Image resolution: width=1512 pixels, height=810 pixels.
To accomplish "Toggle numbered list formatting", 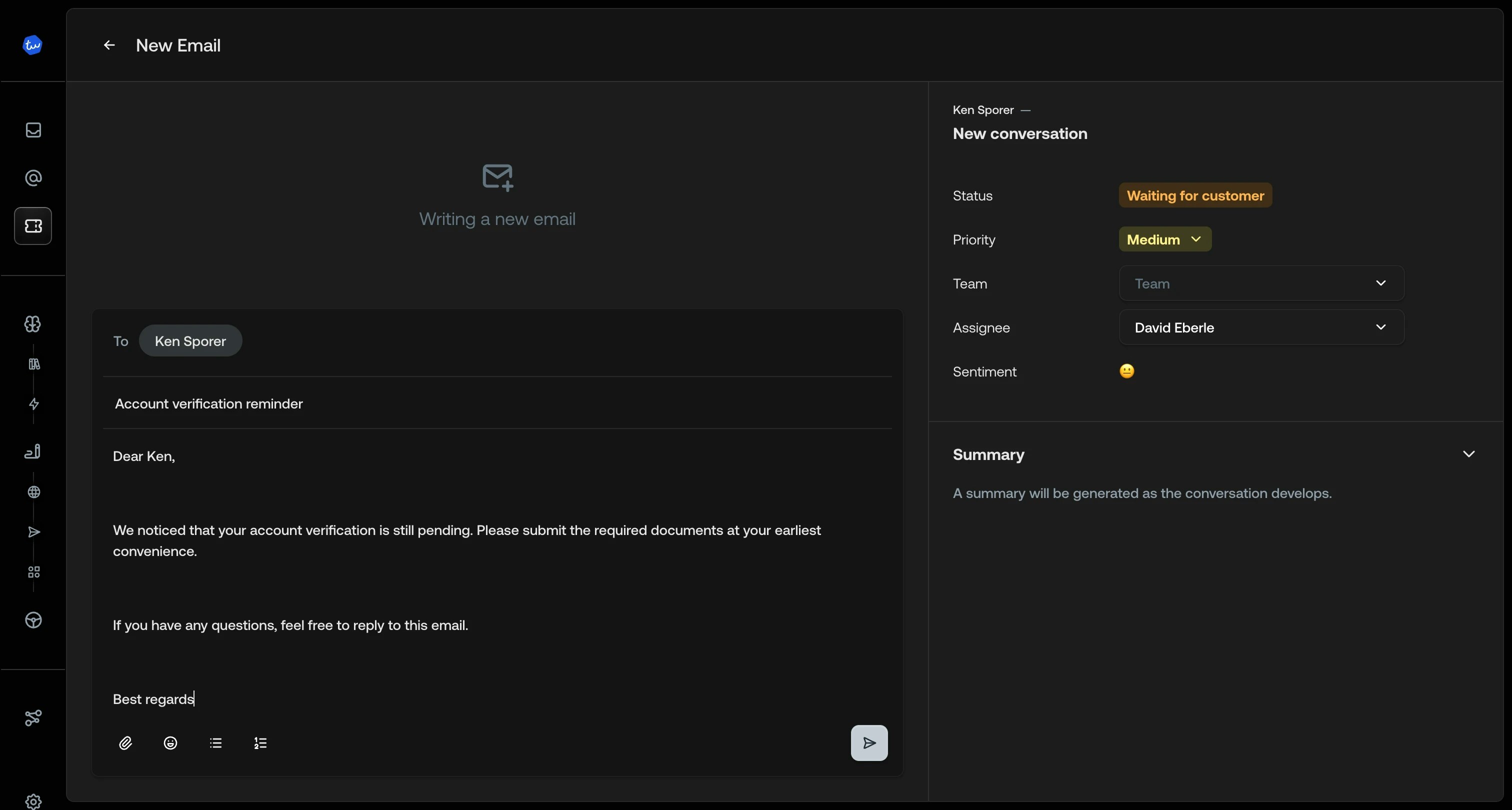I will coord(260,742).
